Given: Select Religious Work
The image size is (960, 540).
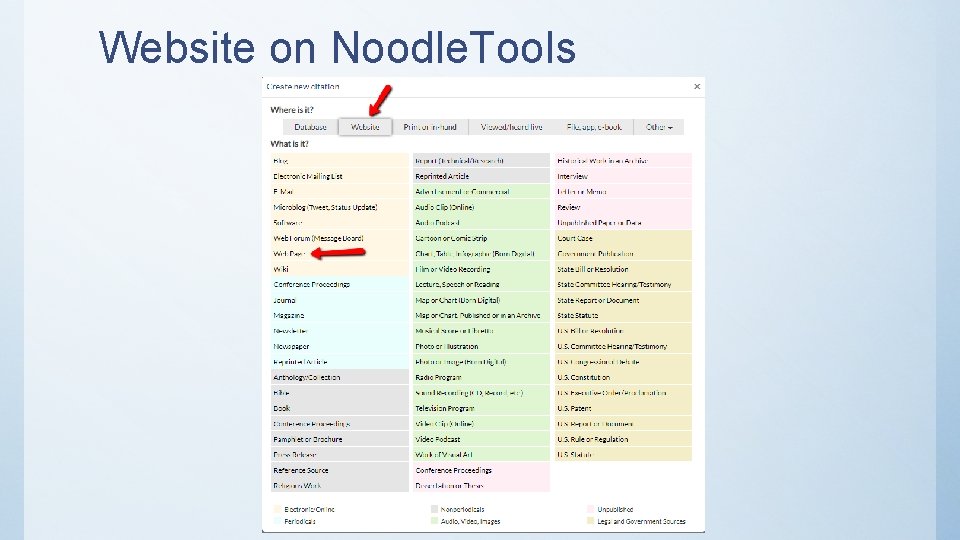Looking at the screenshot, I should pyautogui.click(x=340, y=486).
